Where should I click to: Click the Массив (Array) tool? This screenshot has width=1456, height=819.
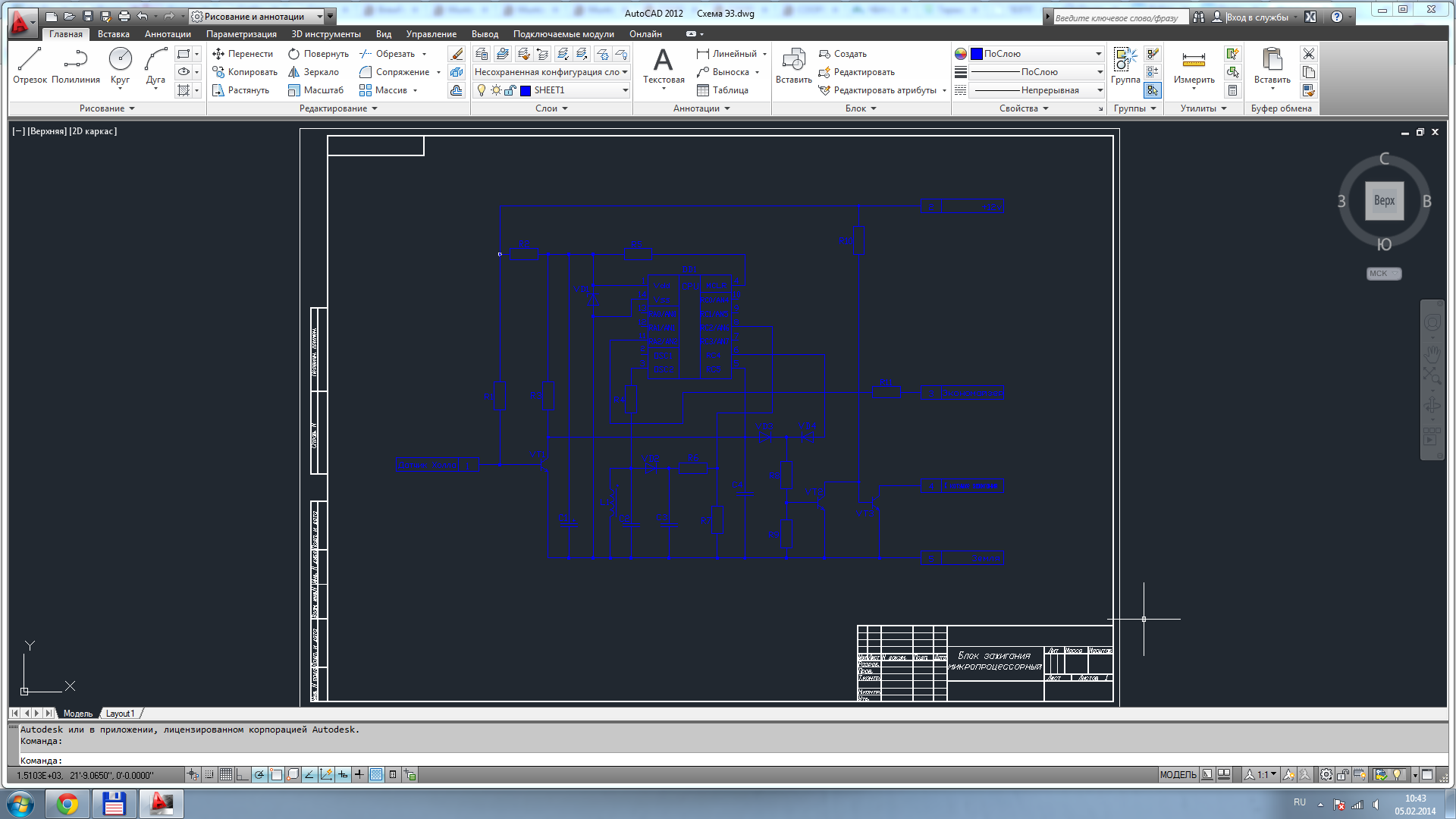pyautogui.click(x=383, y=90)
